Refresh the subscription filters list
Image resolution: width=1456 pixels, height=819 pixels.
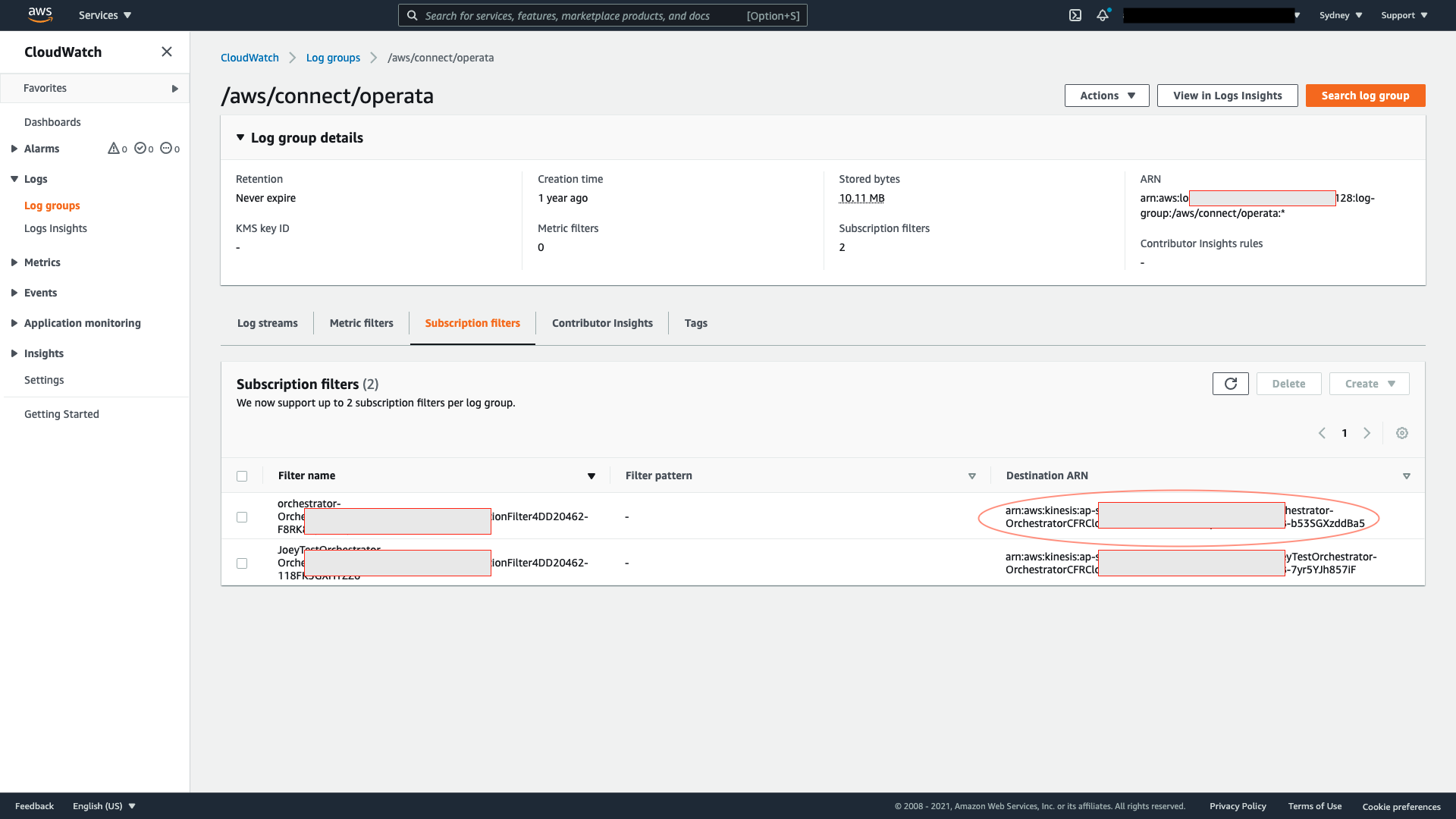tap(1230, 384)
